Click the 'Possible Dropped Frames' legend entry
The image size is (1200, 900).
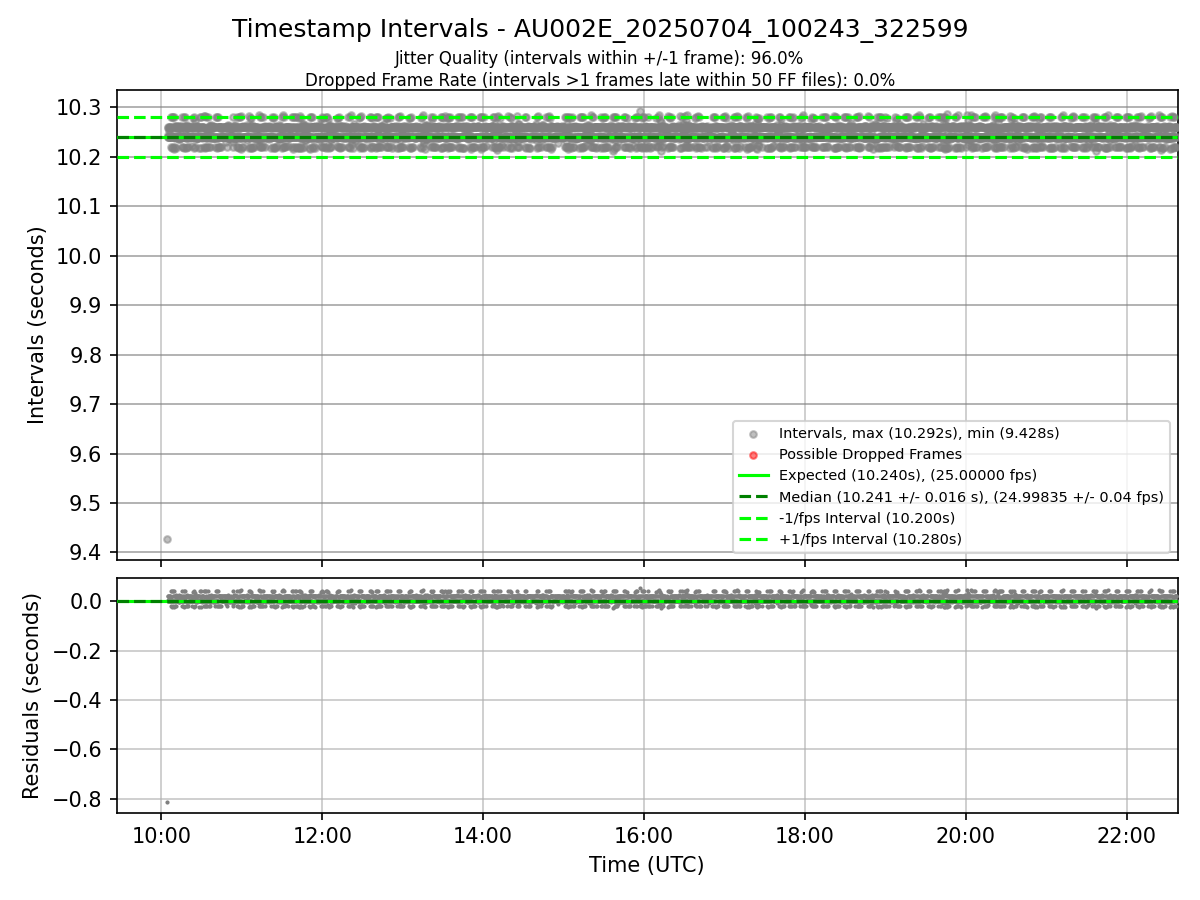[870, 454]
